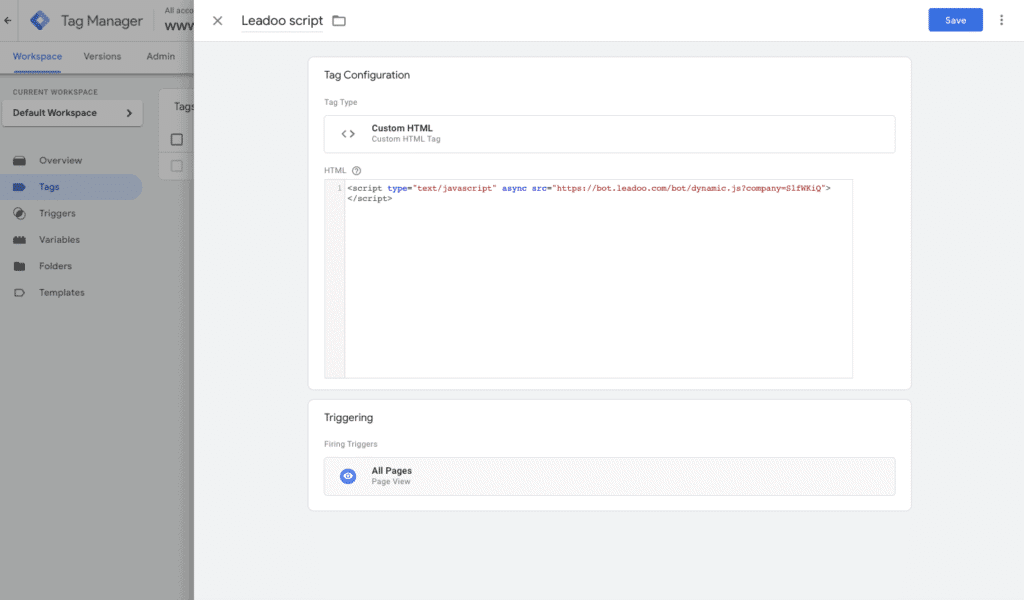This screenshot has height=600, width=1024.
Task: Save the Leadoo script tag
Action: (x=955, y=20)
